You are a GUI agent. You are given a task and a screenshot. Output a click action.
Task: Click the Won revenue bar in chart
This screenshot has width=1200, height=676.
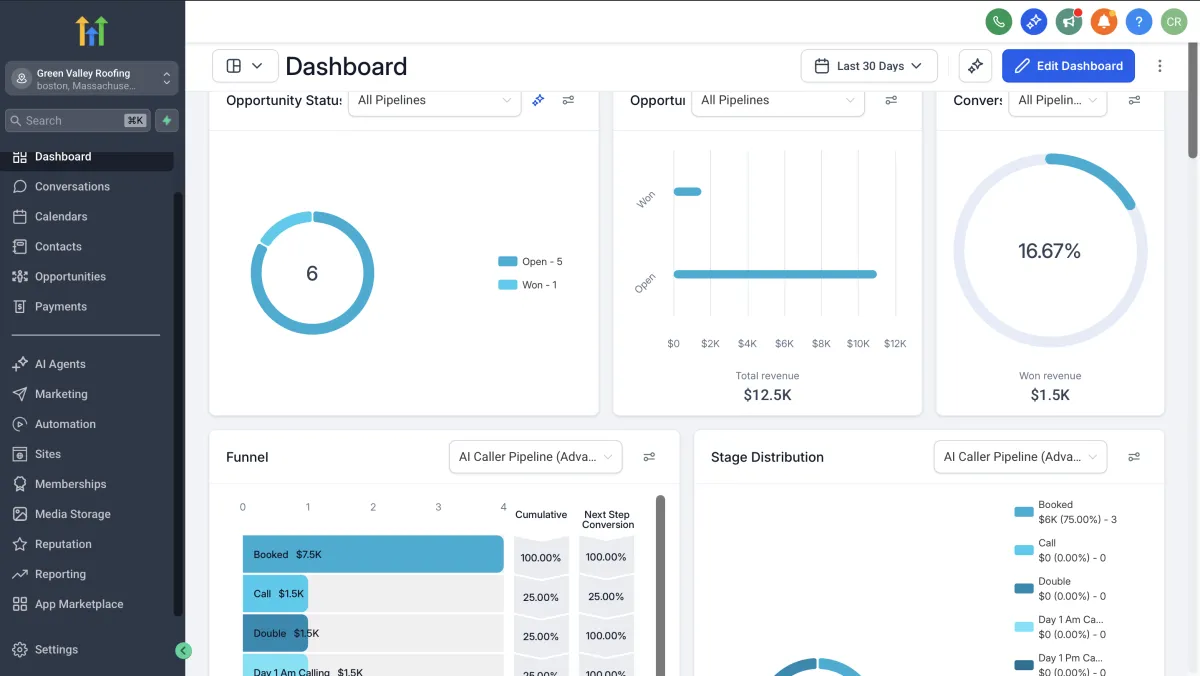coord(688,192)
